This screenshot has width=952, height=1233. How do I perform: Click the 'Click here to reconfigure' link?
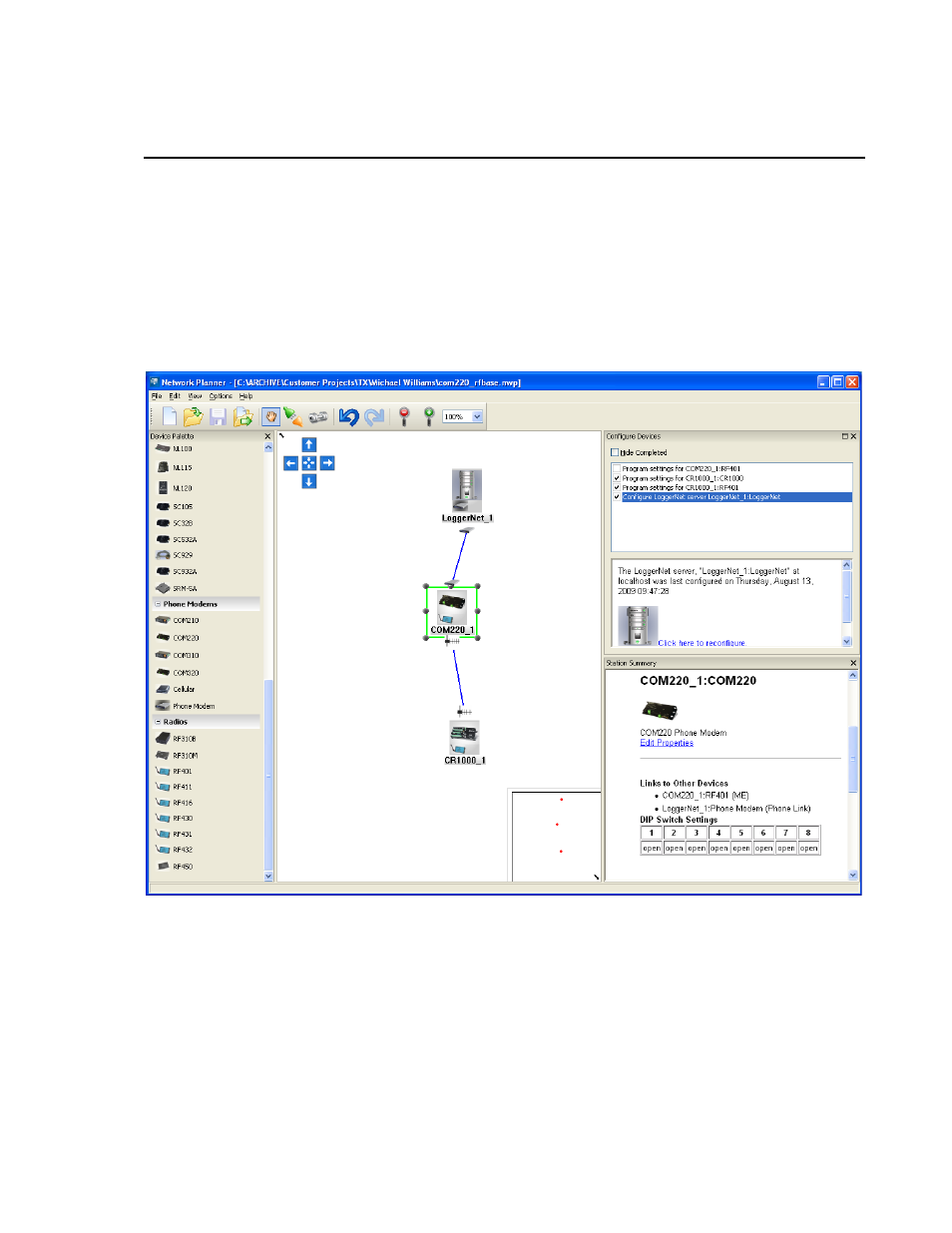click(702, 644)
